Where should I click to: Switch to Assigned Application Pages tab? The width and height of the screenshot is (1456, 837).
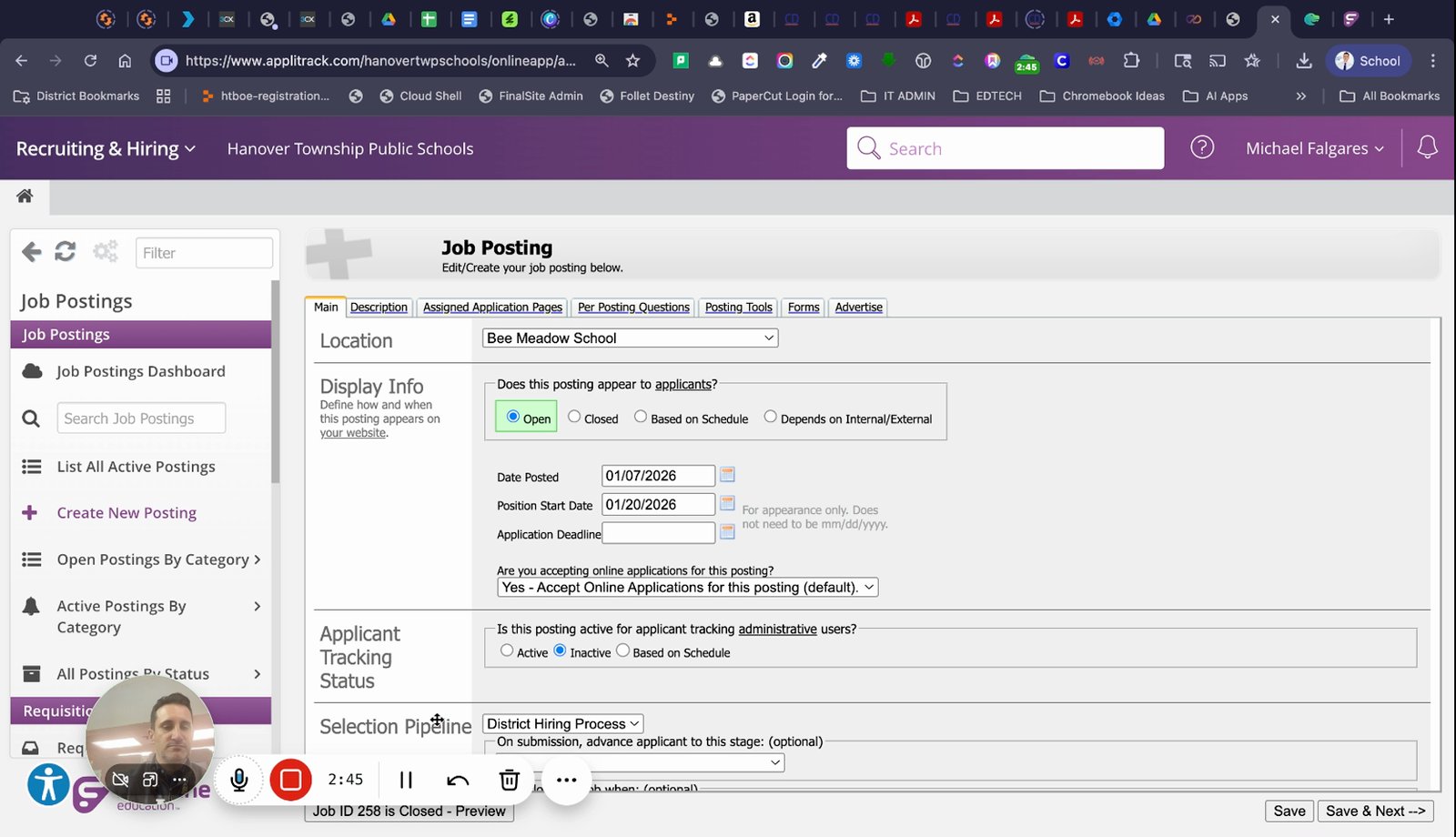coord(492,308)
